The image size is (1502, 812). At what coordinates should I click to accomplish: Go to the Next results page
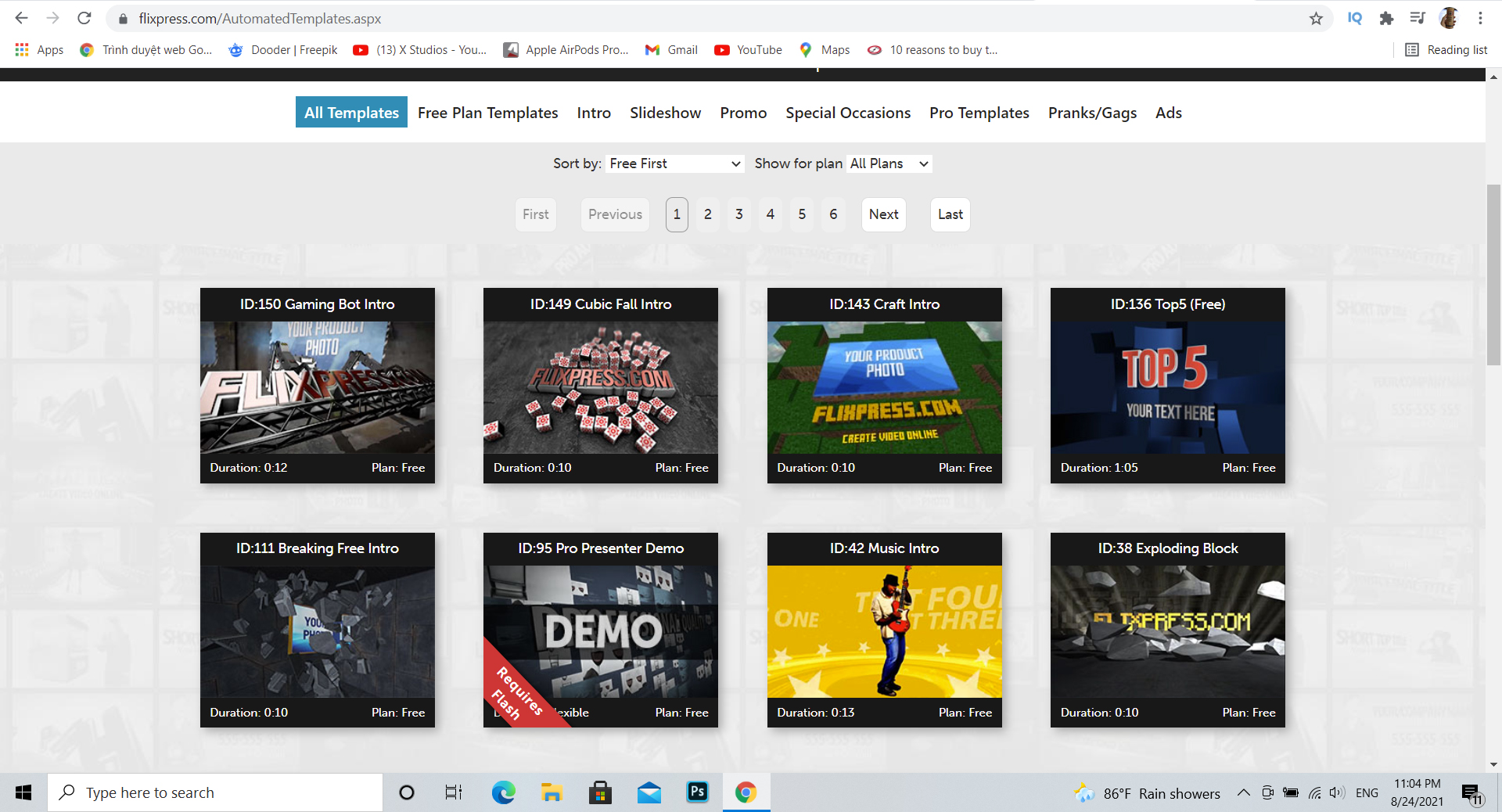883,214
